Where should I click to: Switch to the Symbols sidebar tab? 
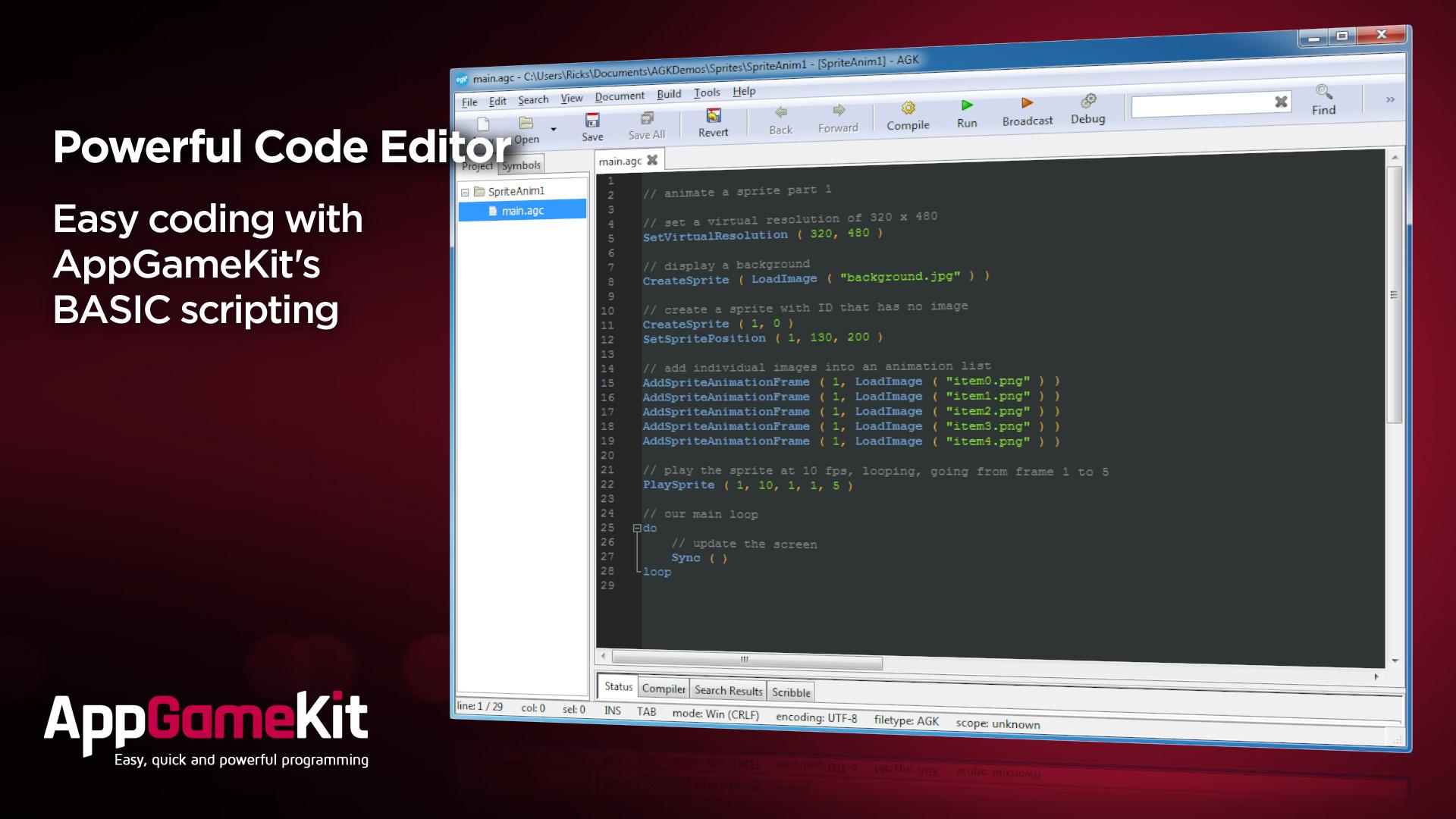(x=522, y=165)
